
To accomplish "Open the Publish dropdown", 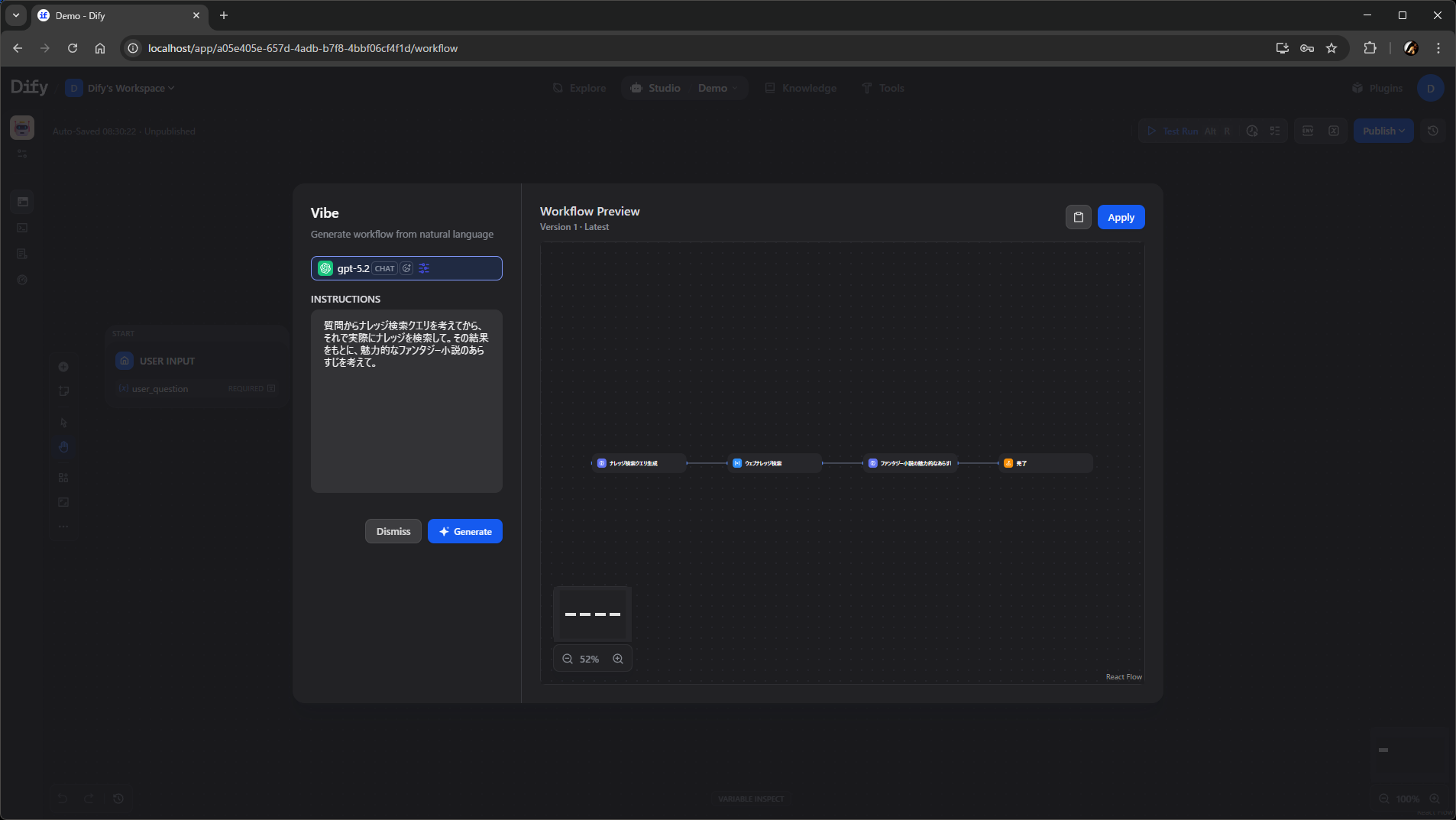I will 1383,131.
